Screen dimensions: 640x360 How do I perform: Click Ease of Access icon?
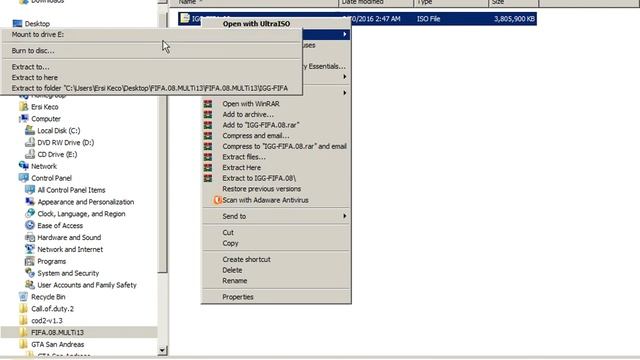pos(30,225)
